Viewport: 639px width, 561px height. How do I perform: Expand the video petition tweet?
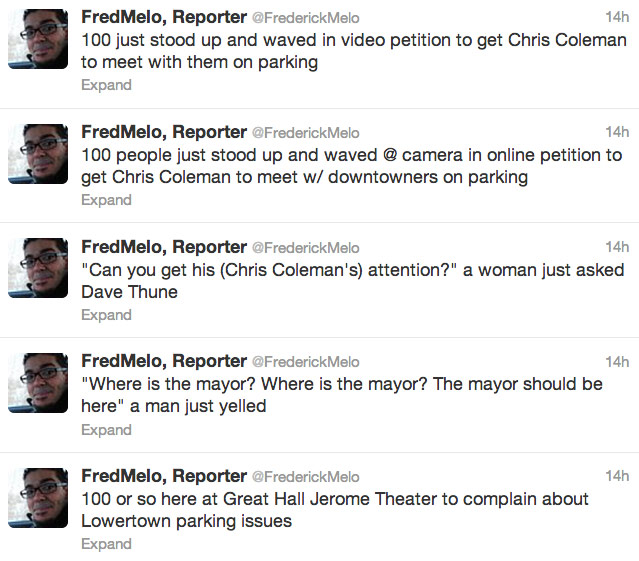[106, 85]
